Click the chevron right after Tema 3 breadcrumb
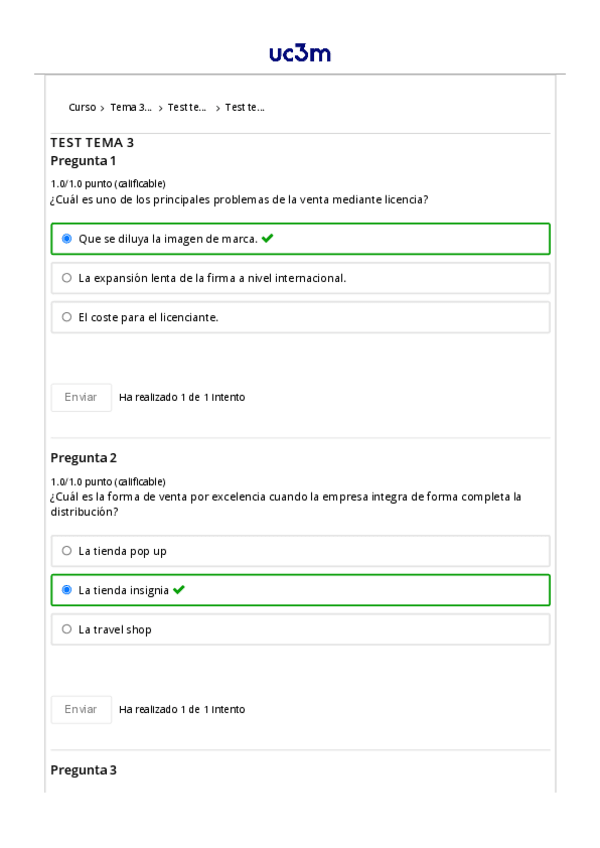600x848 pixels. [x=160, y=108]
